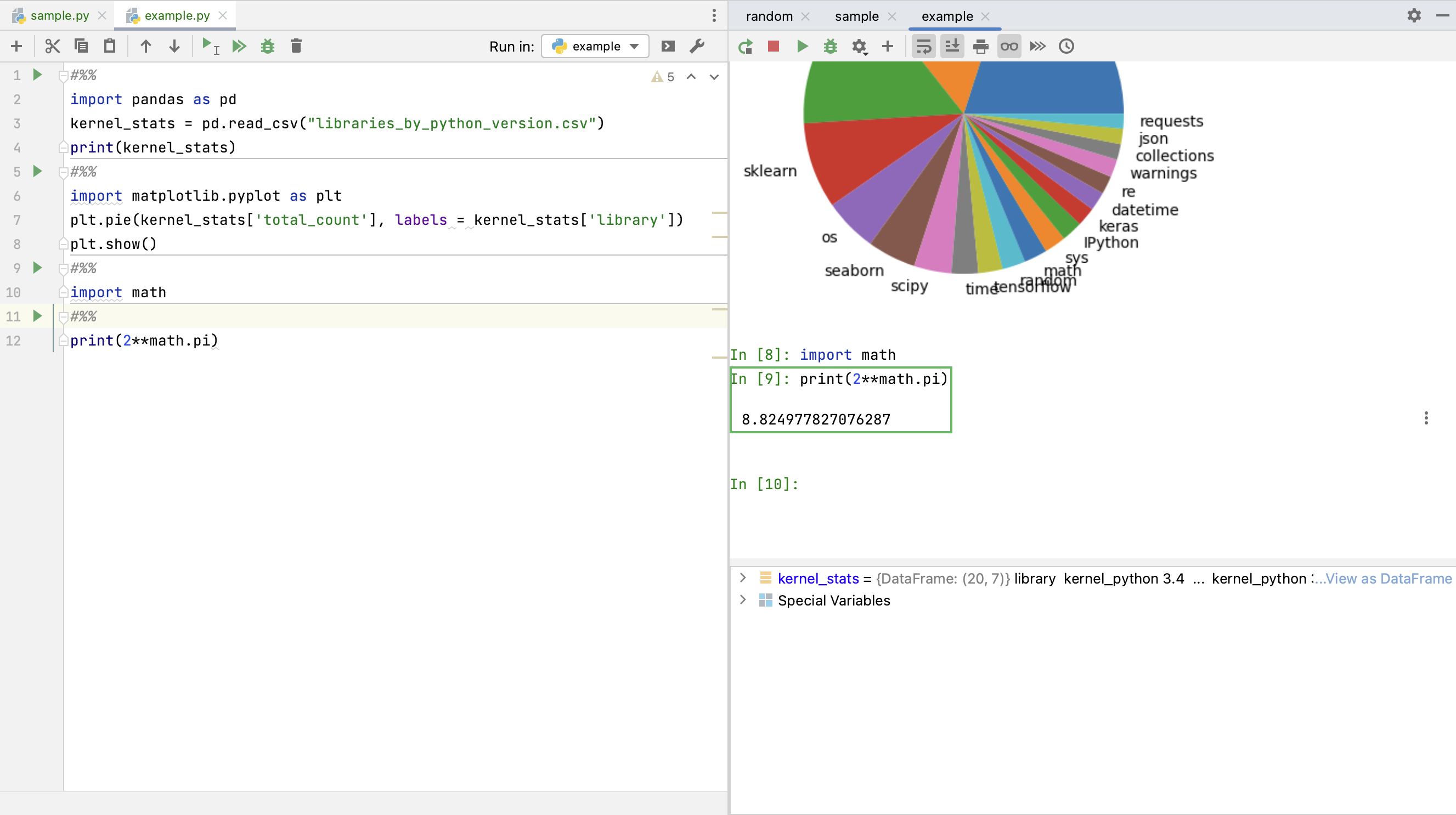Viewport: 1456px width, 815px height.
Task: Click the Copy Cell icon
Action: (x=81, y=46)
